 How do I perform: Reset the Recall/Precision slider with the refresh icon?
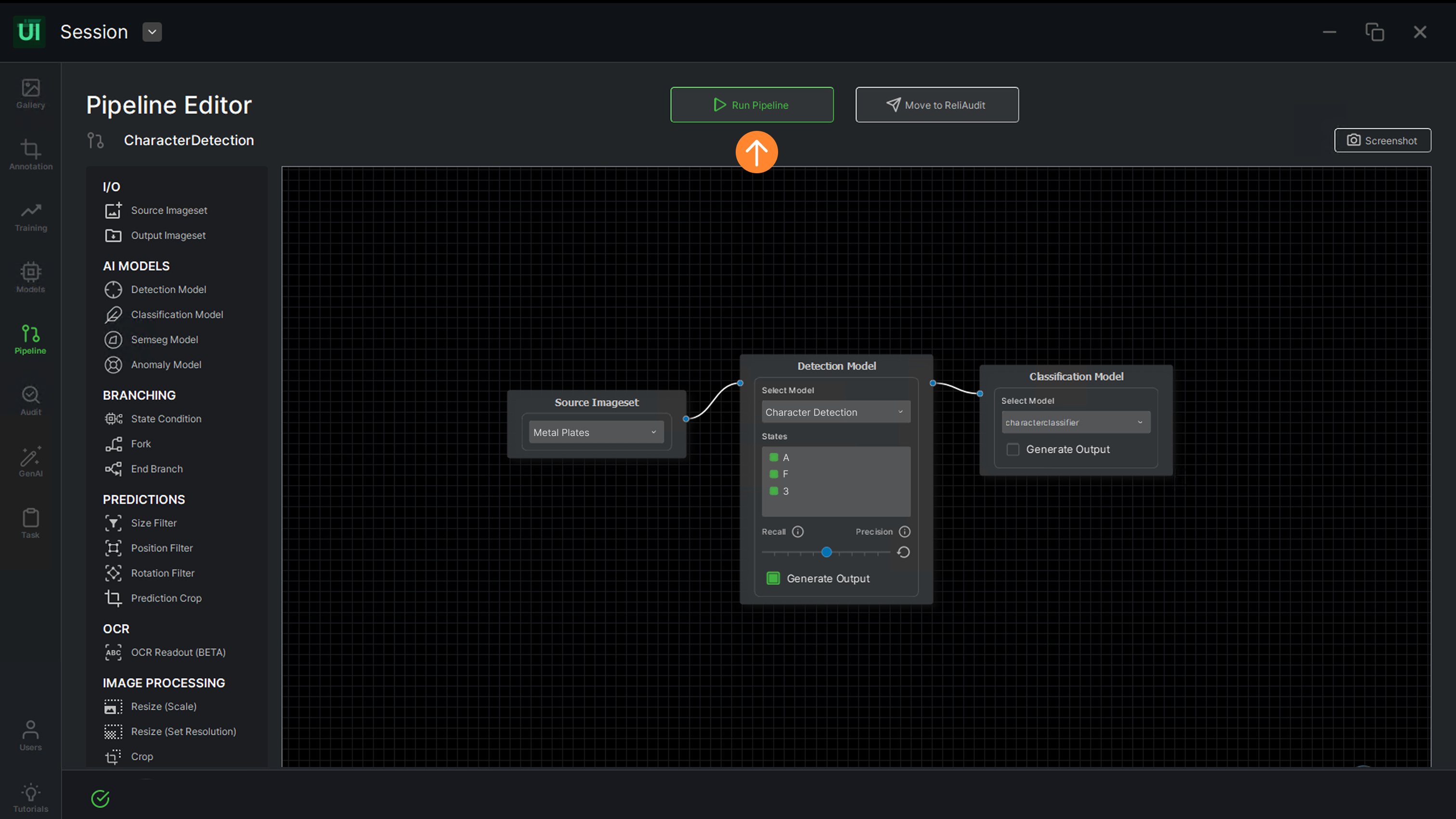[x=903, y=552]
